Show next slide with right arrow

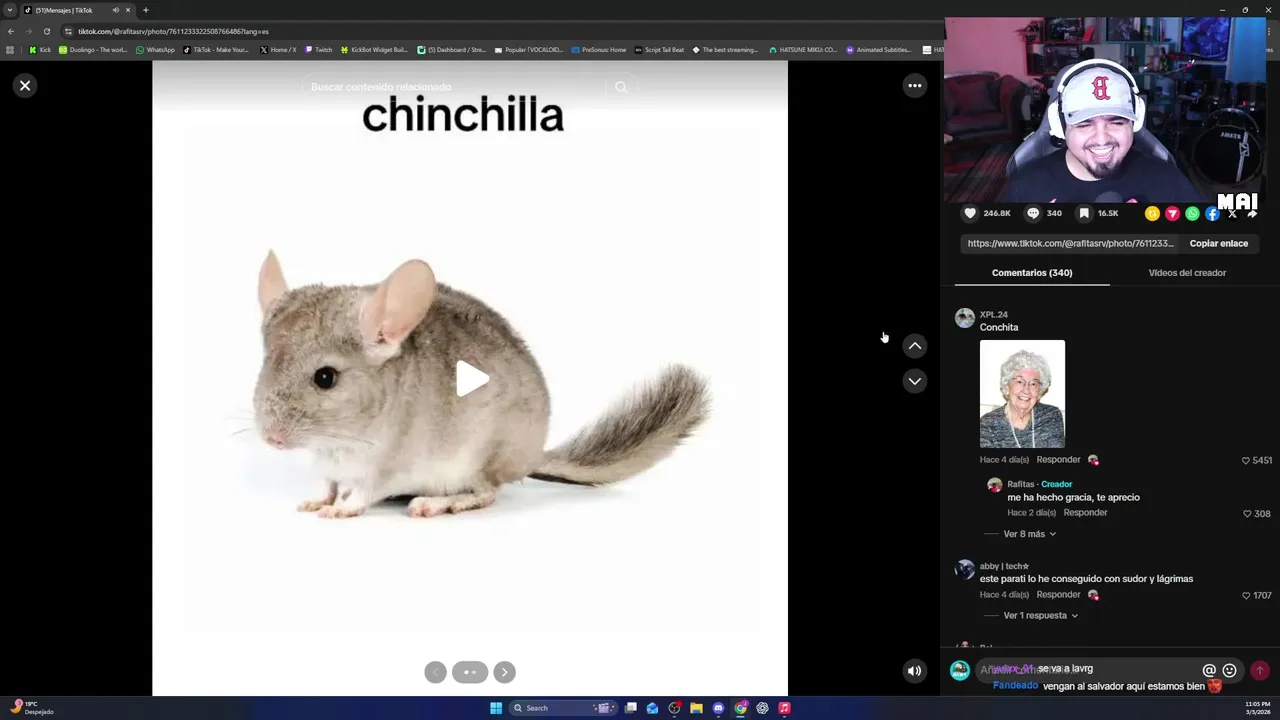tap(504, 672)
